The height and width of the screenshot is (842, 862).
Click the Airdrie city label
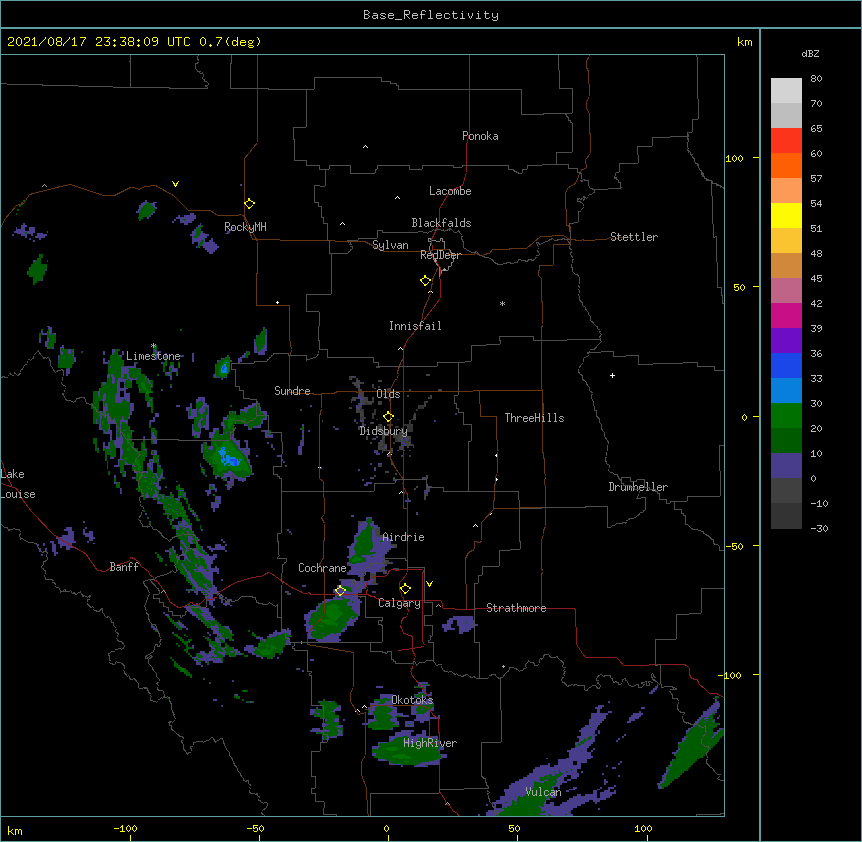(403, 537)
